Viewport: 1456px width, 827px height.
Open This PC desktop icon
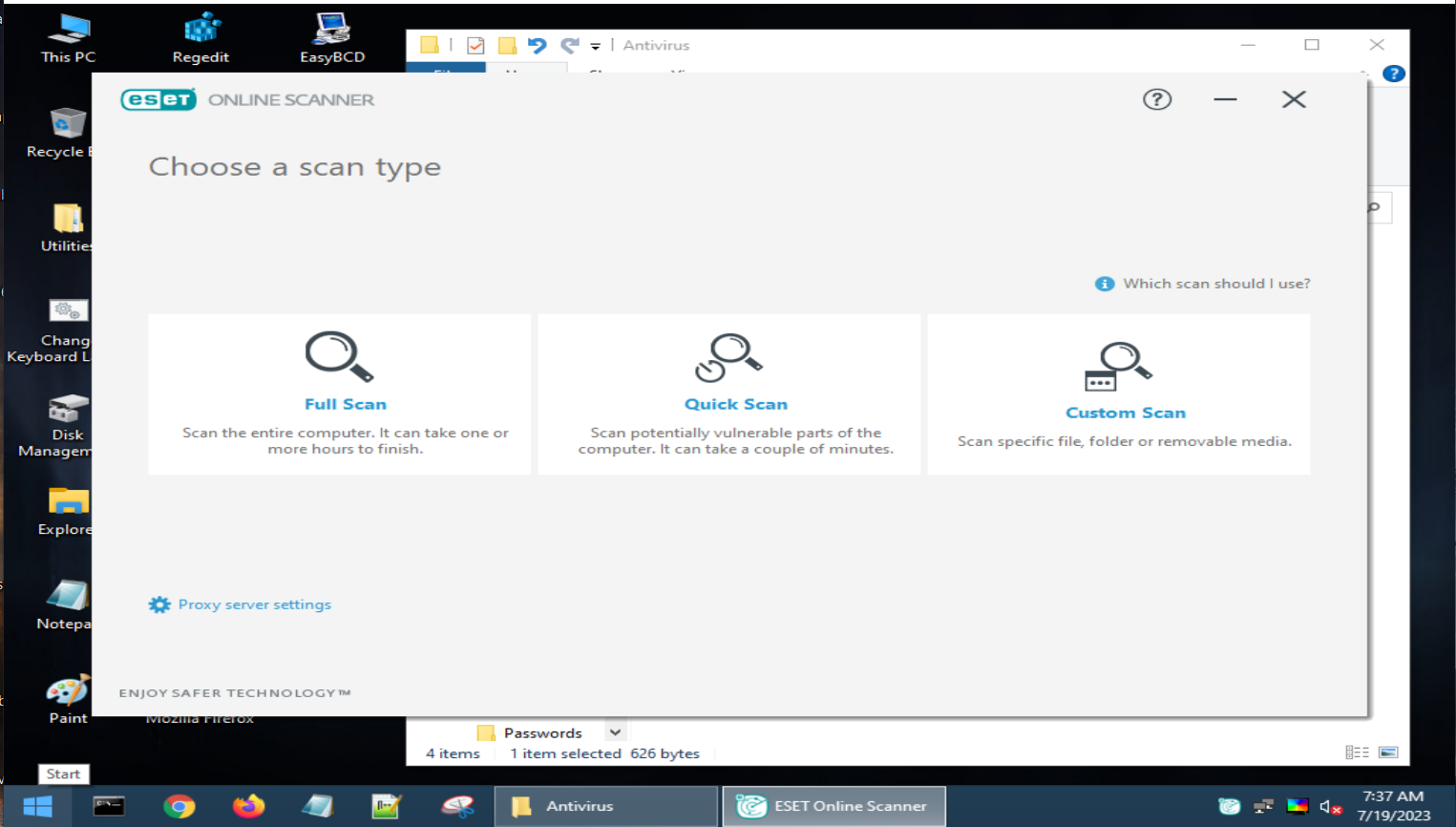[69, 38]
